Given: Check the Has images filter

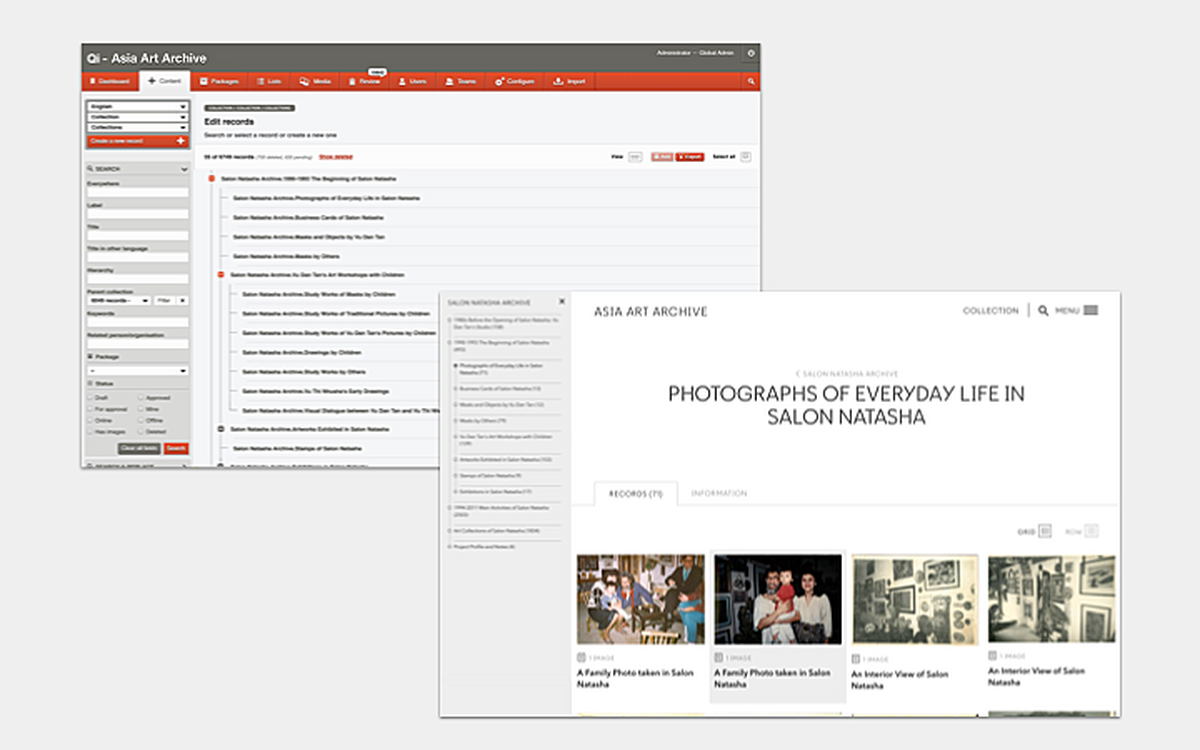Looking at the screenshot, I should tap(91, 429).
